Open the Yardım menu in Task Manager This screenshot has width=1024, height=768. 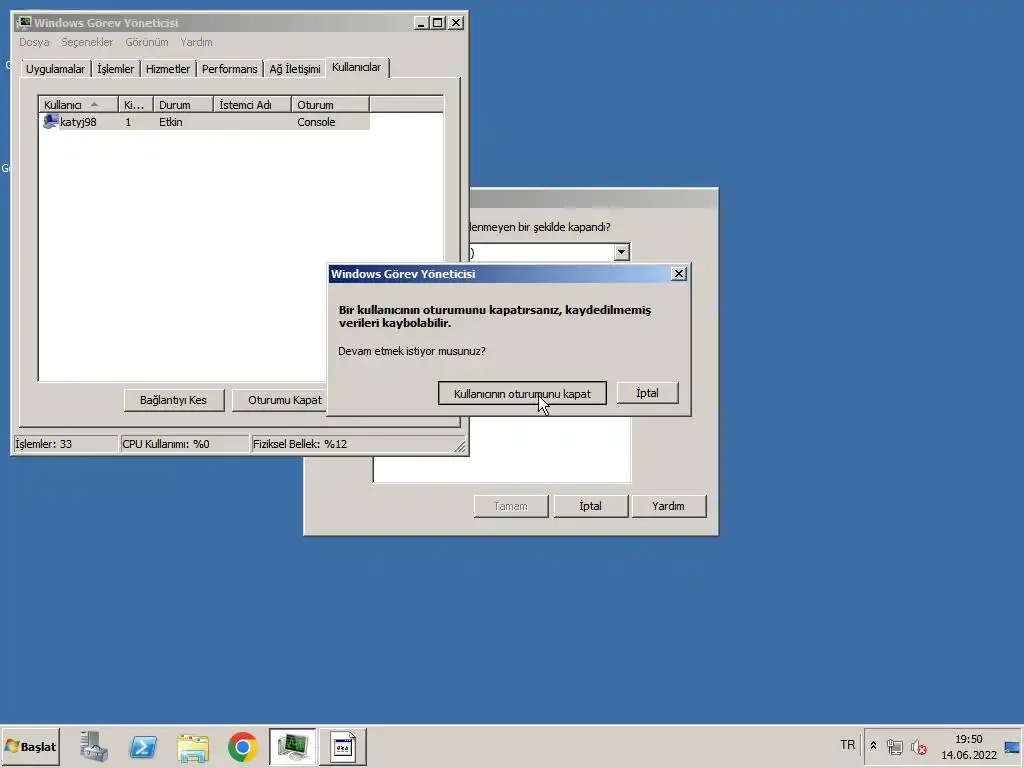[196, 42]
